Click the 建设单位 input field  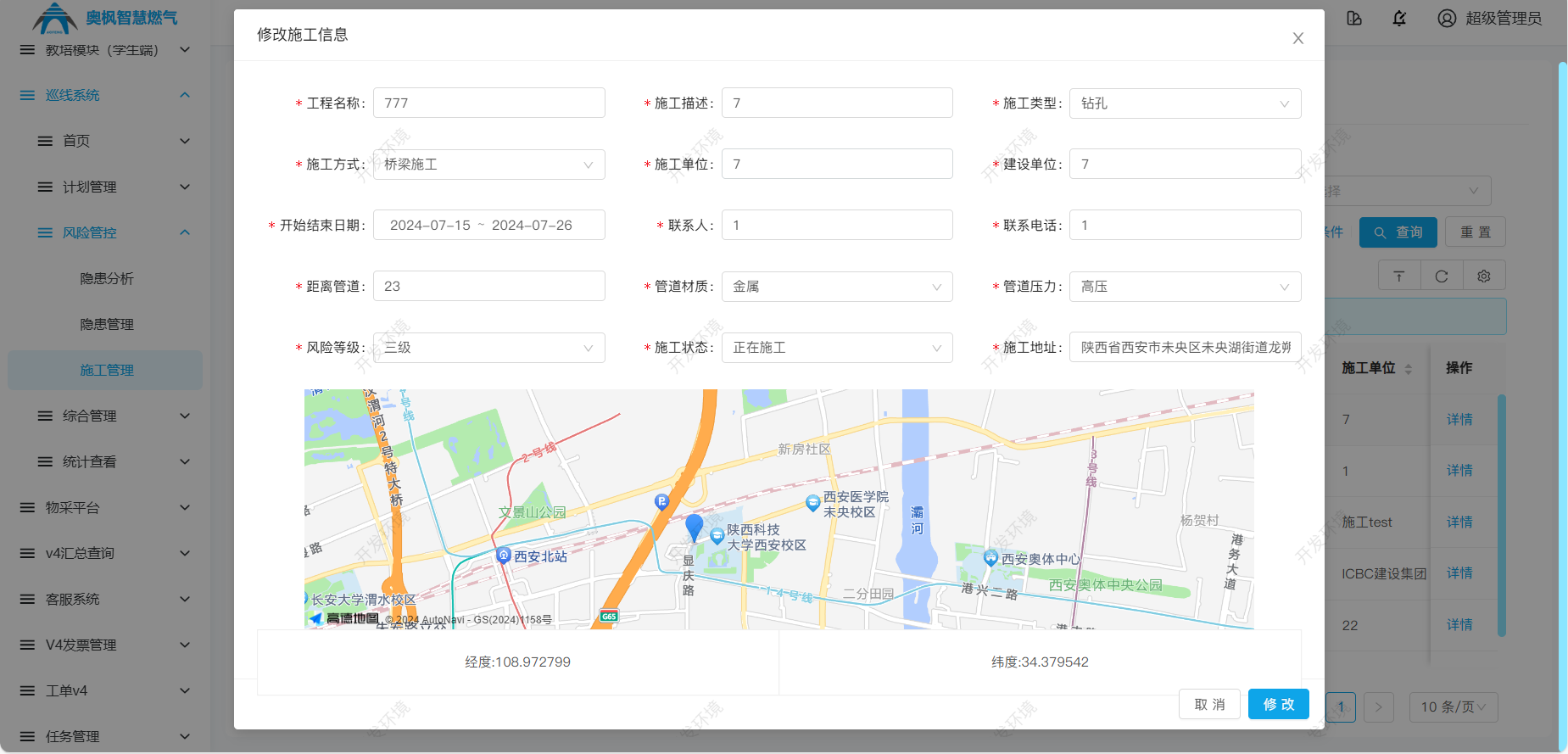click(1186, 165)
